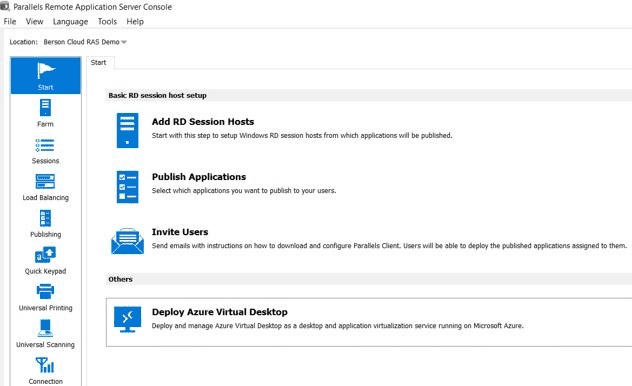632x386 pixels.
Task: Open the Farm category icon
Action: pos(45,108)
